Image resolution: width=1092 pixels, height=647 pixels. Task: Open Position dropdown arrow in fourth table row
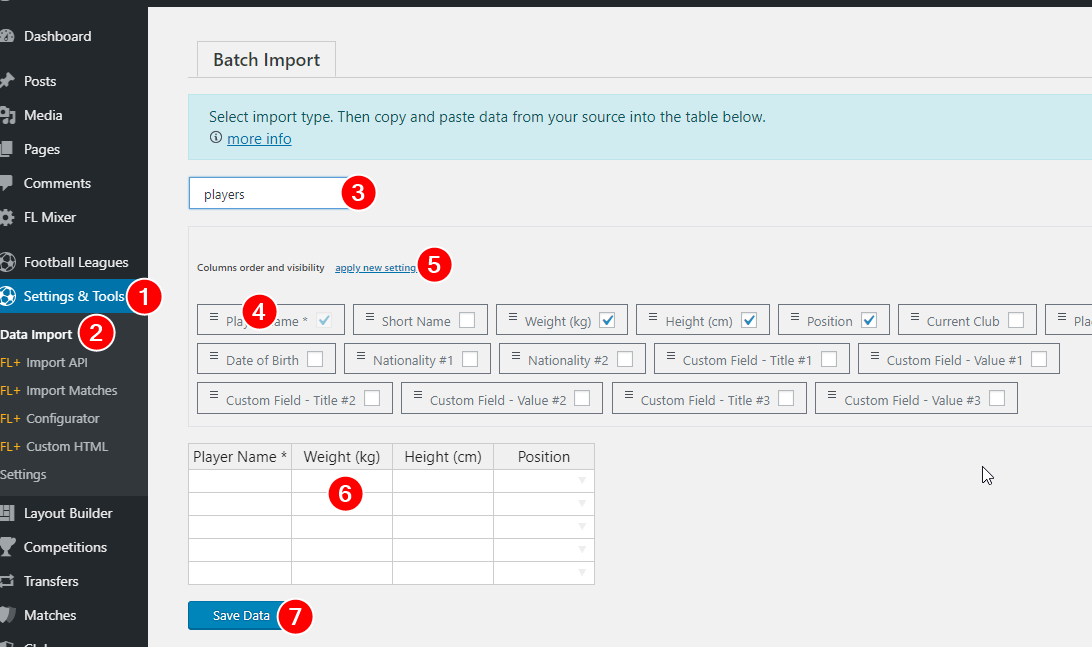point(582,549)
